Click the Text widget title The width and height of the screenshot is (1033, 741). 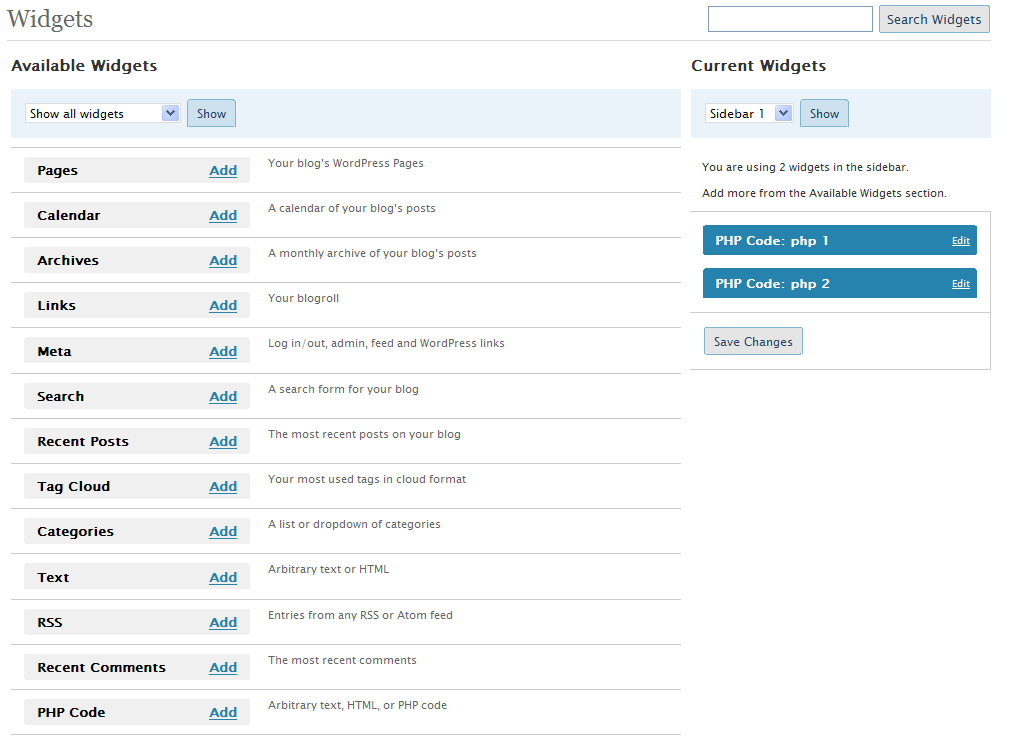pos(53,578)
